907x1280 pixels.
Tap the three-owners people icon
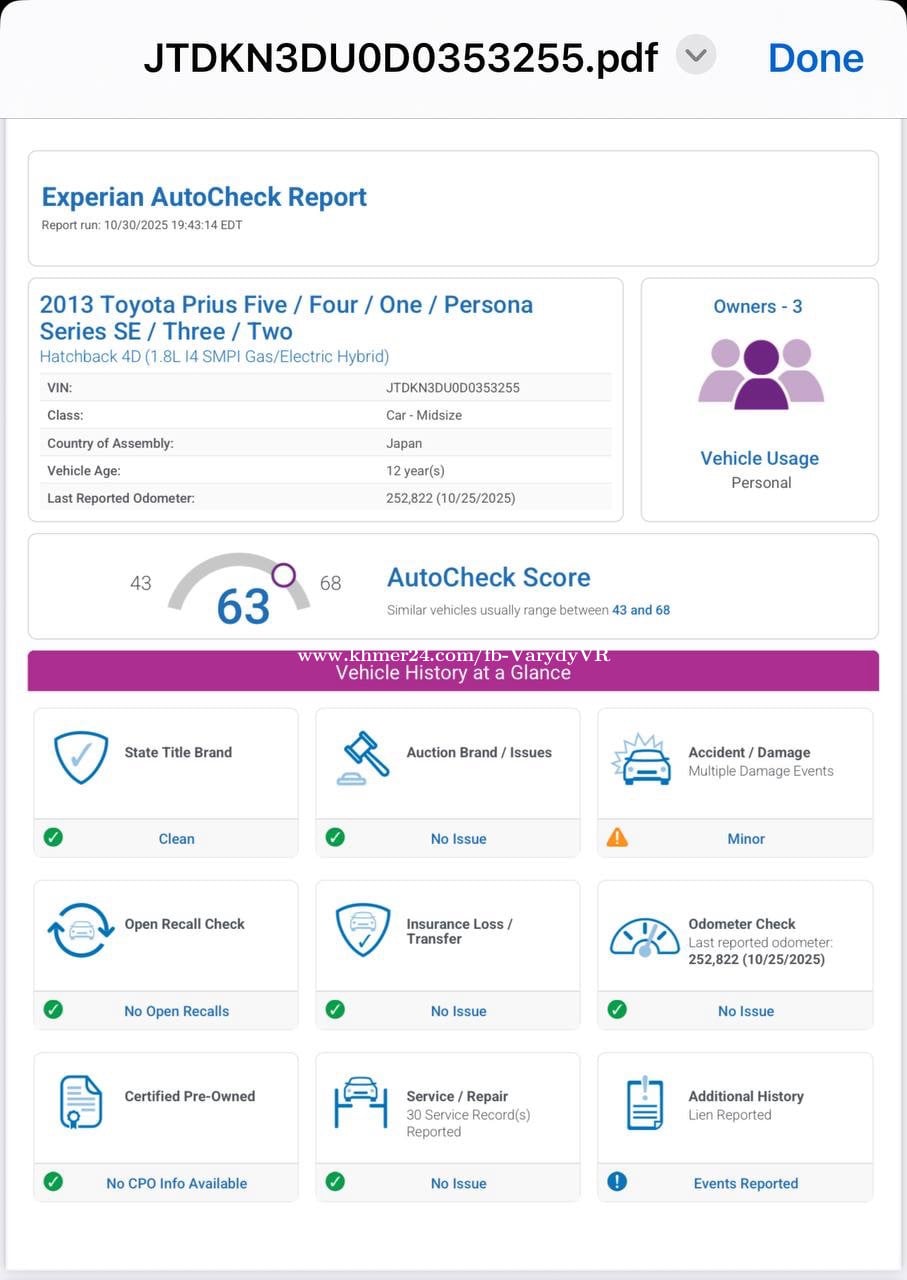point(760,374)
